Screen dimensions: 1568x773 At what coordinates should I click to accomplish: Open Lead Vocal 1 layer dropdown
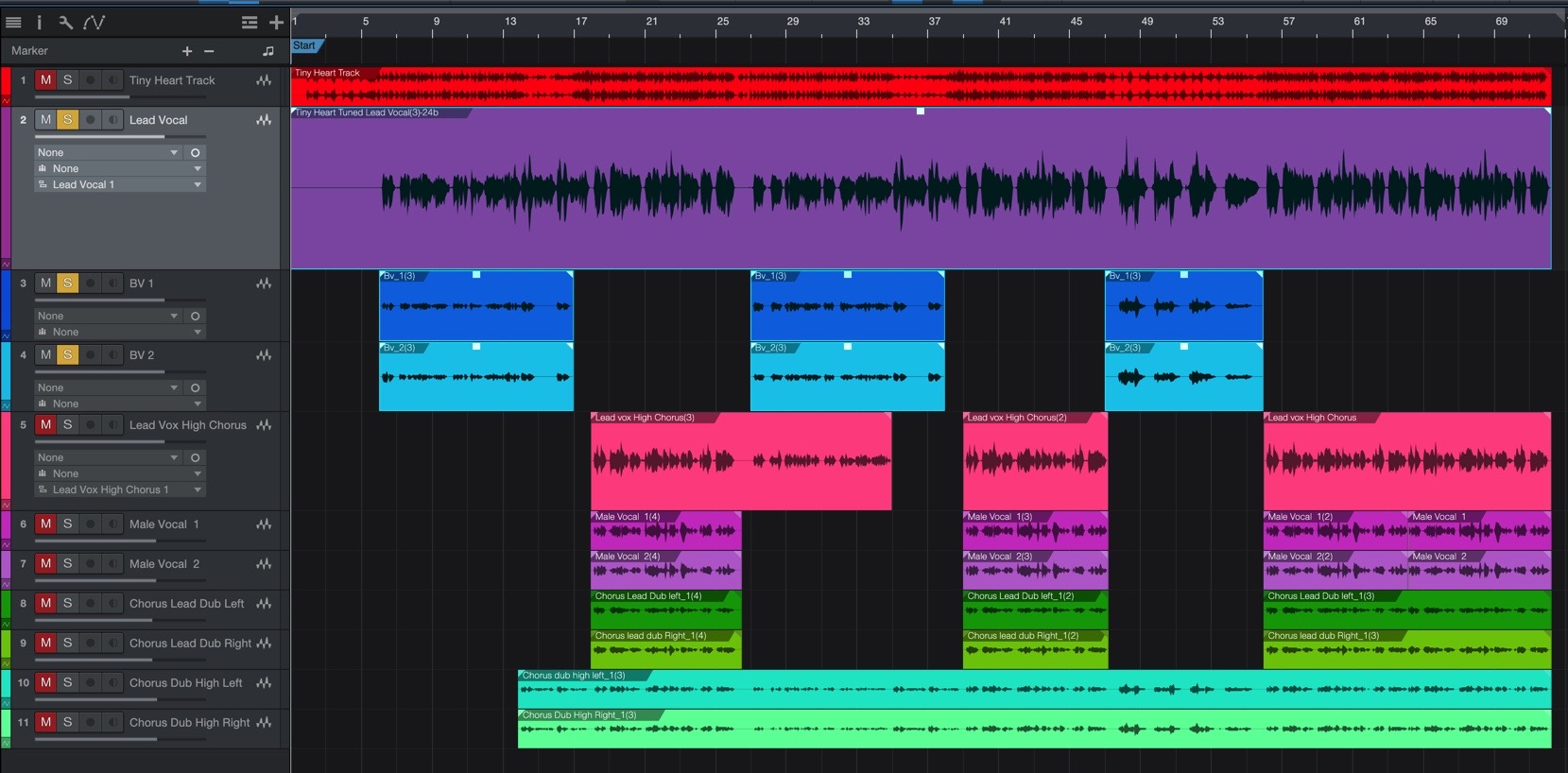click(x=120, y=185)
